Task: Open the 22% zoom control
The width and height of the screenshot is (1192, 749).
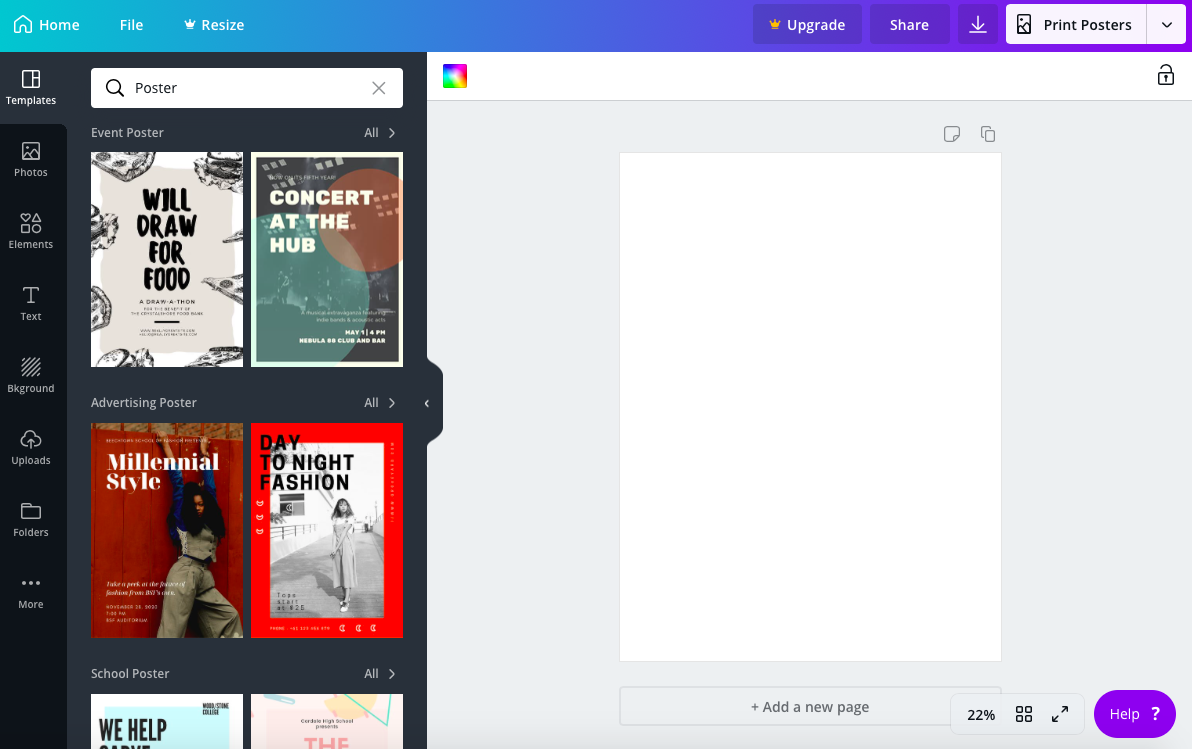Action: 981,715
